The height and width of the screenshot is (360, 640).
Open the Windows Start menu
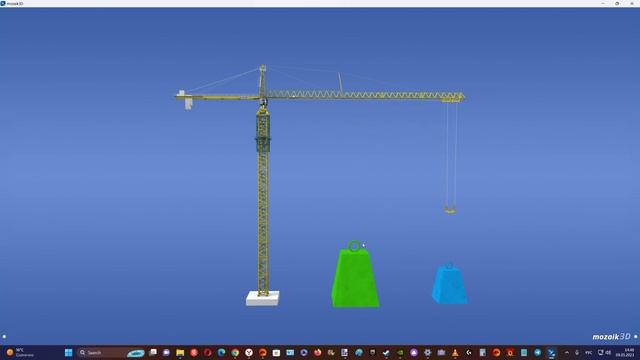[x=69, y=353]
